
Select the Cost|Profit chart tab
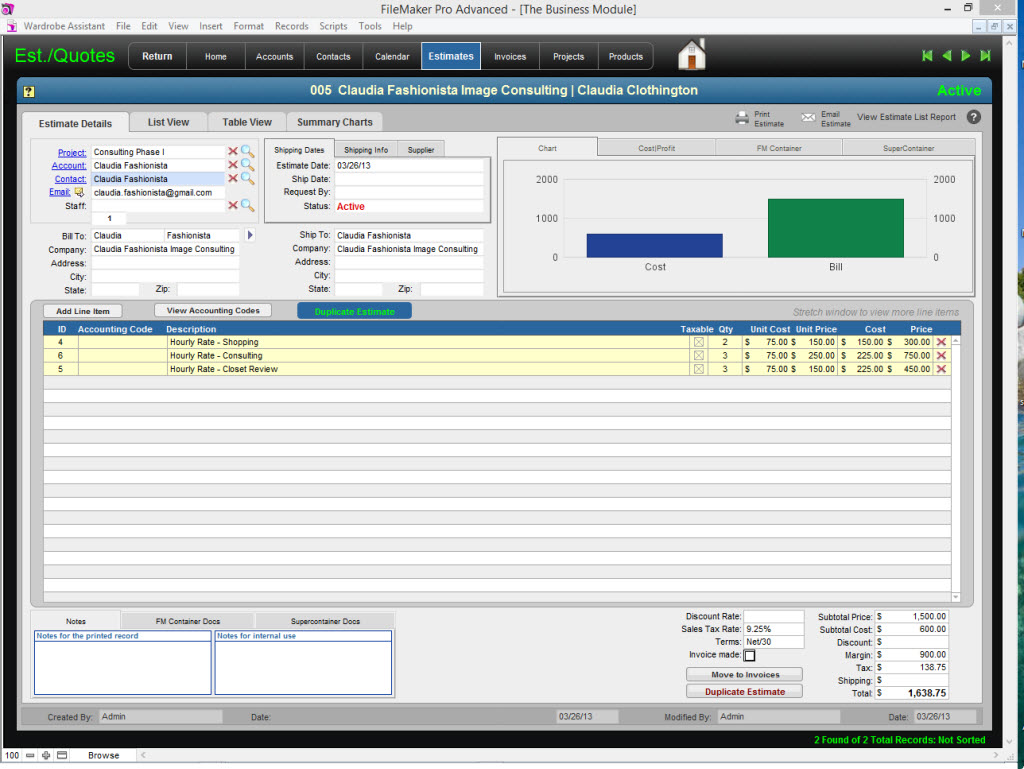point(656,148)
